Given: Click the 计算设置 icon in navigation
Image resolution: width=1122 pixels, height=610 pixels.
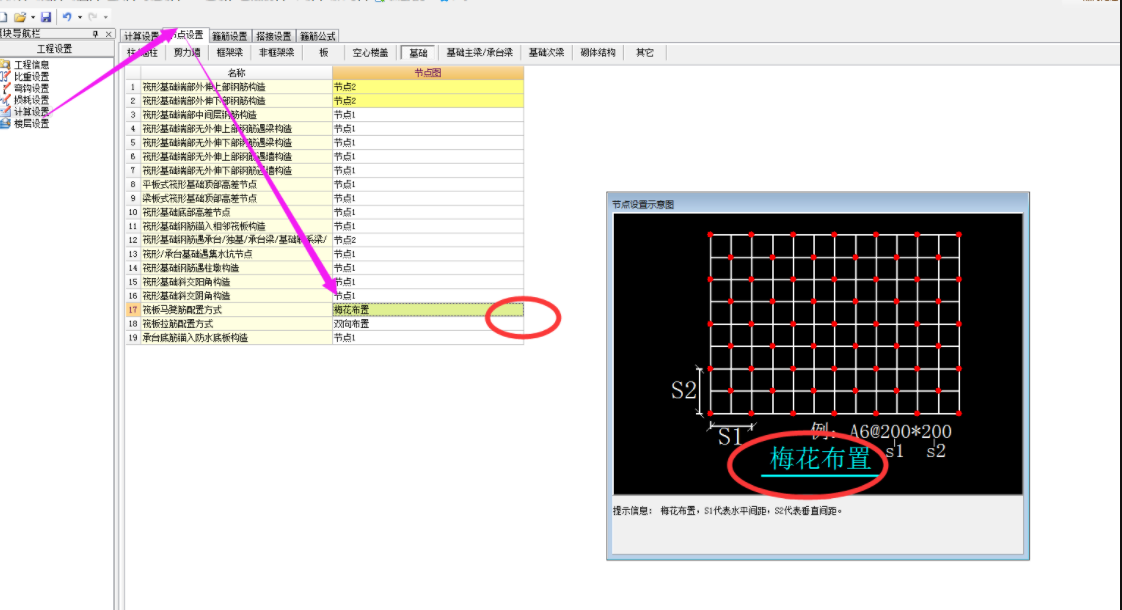Looking at the screenshot, I should click(x=6, y=112).
